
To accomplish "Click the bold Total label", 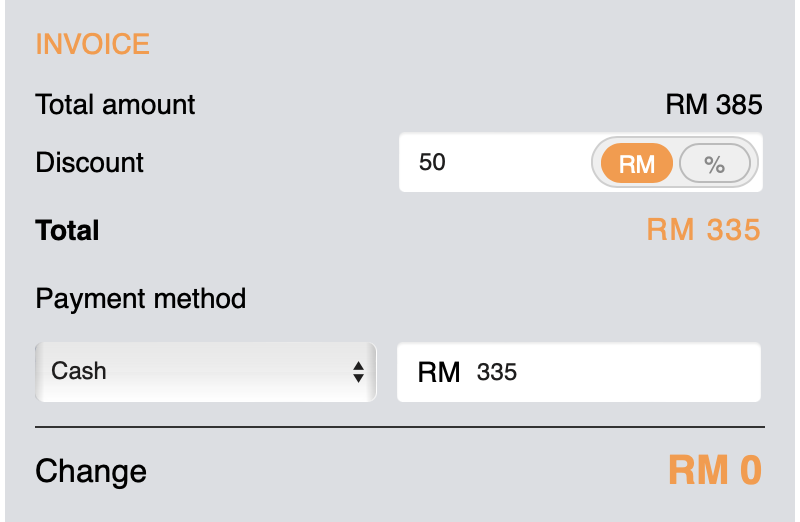I will pyautogui.click(x=67, y=231).
